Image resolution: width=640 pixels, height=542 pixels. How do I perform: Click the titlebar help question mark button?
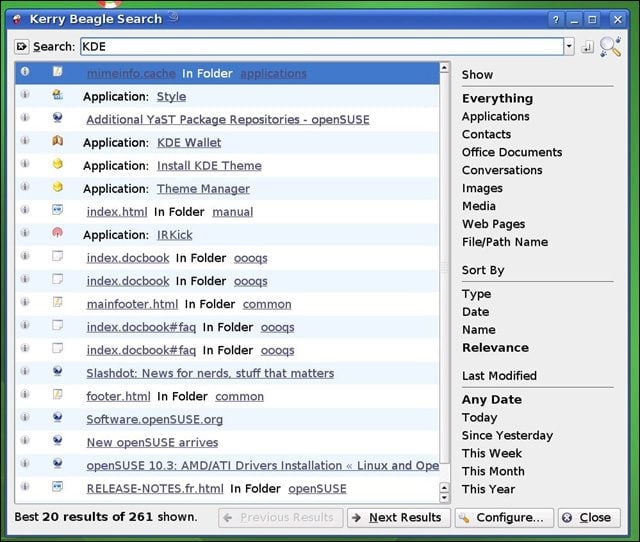click(x=556, y=20)
